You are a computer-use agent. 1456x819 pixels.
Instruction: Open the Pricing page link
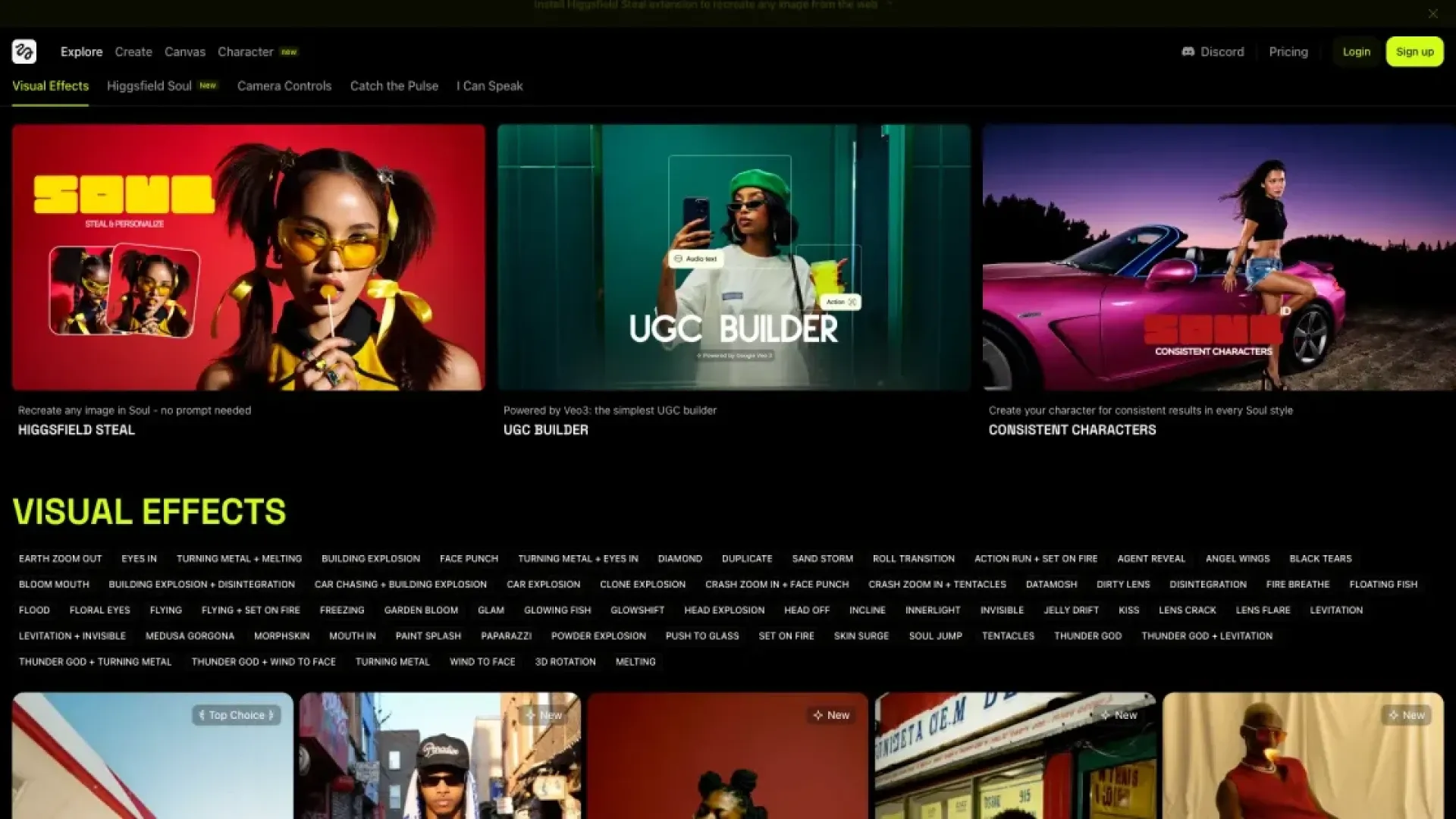tap(1288, 52)
